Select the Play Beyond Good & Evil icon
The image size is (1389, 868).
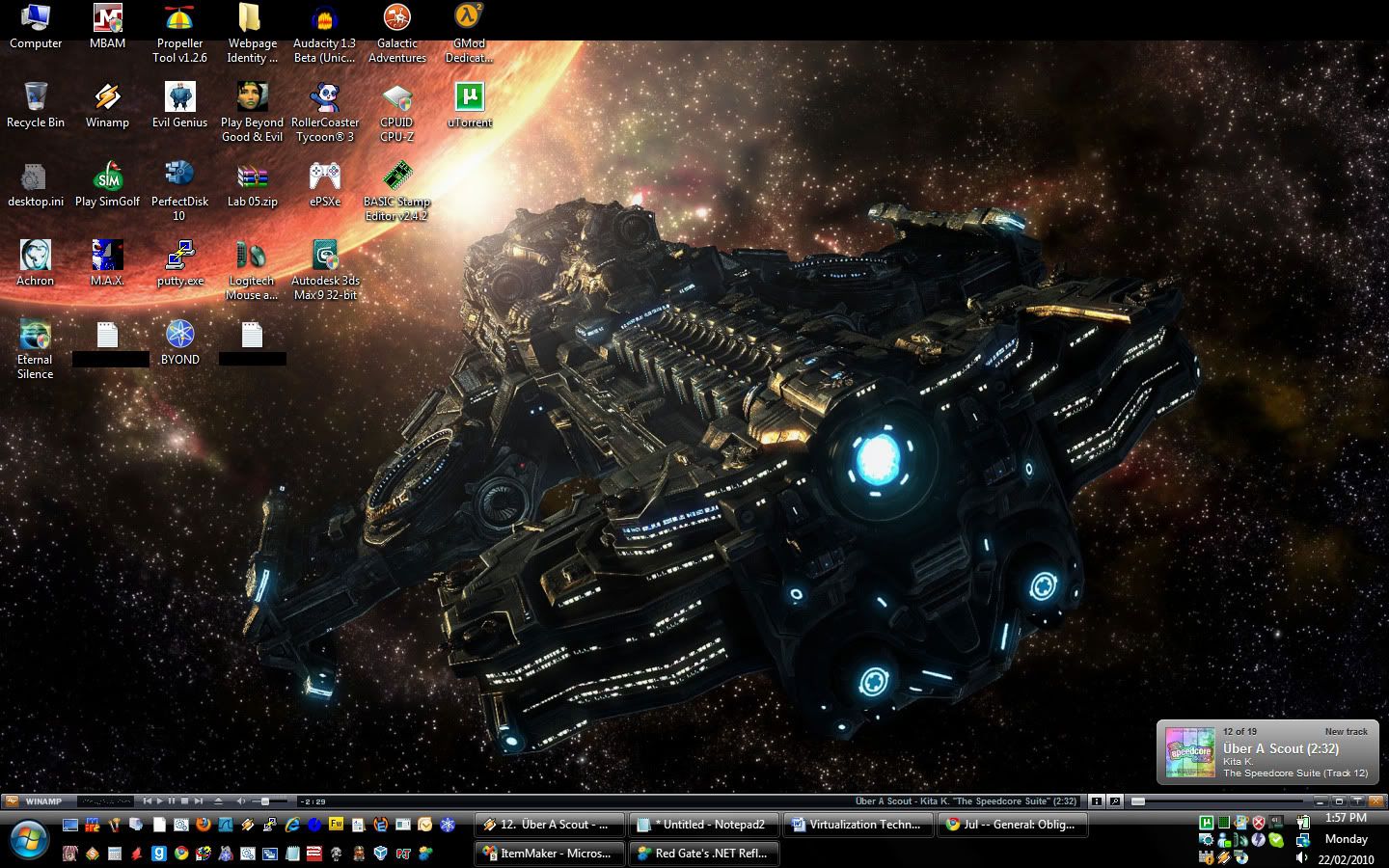tap(252, 112)
